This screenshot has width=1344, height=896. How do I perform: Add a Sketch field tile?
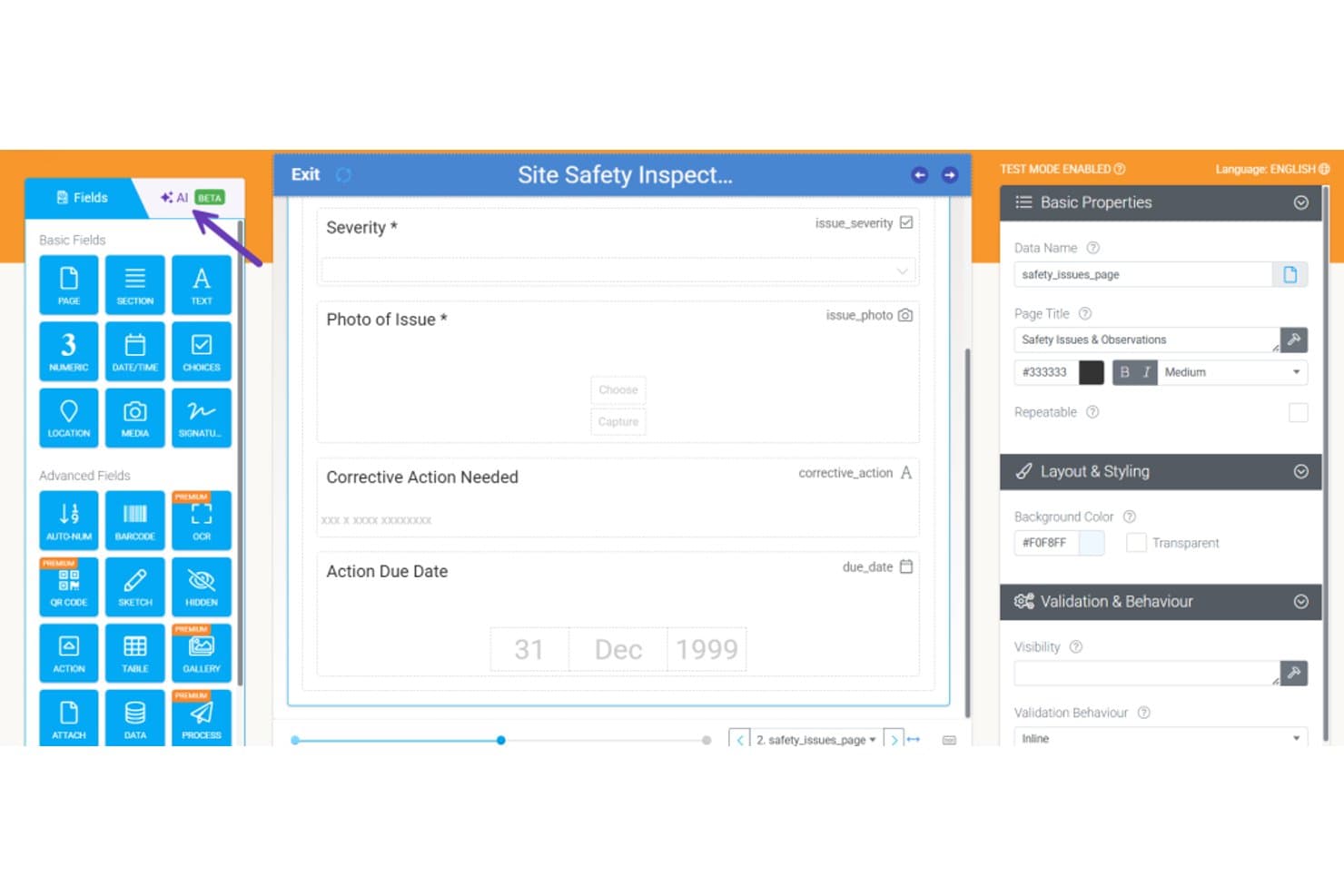(135, 586)
